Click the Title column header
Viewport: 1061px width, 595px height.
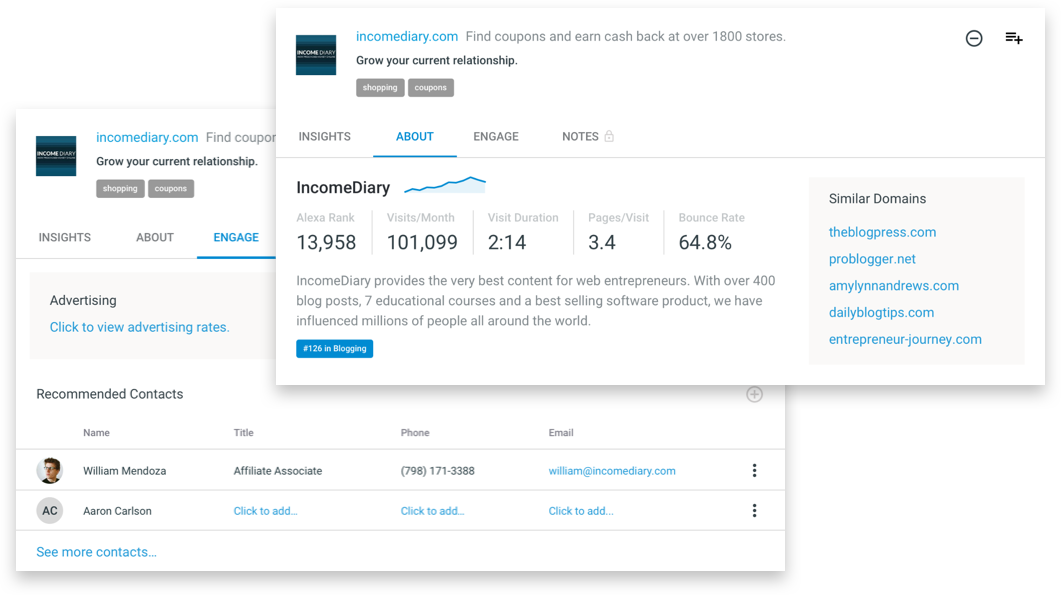(x=244, y=433)
